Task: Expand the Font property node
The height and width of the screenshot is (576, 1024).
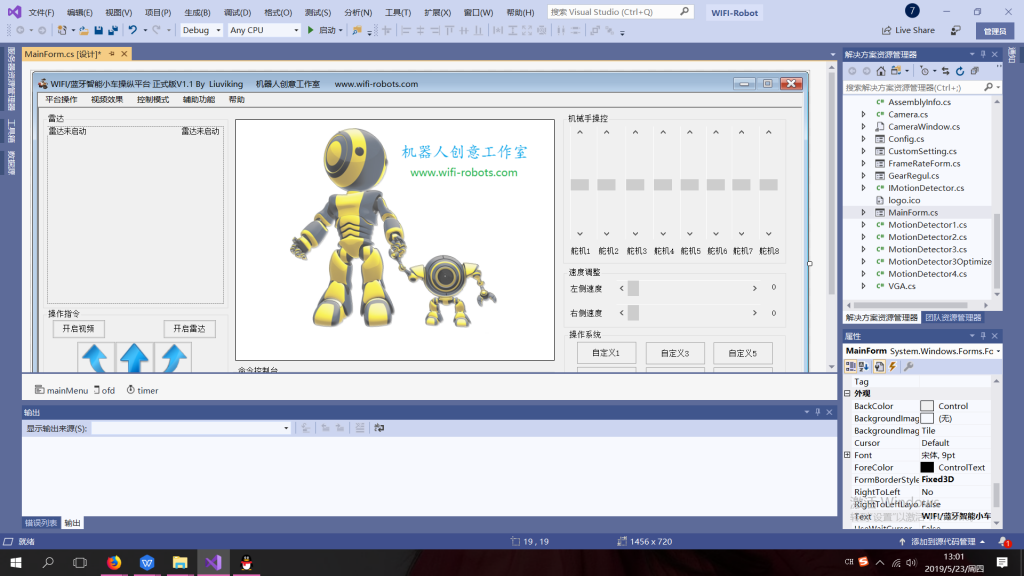Action: click(x=848, y=455)
